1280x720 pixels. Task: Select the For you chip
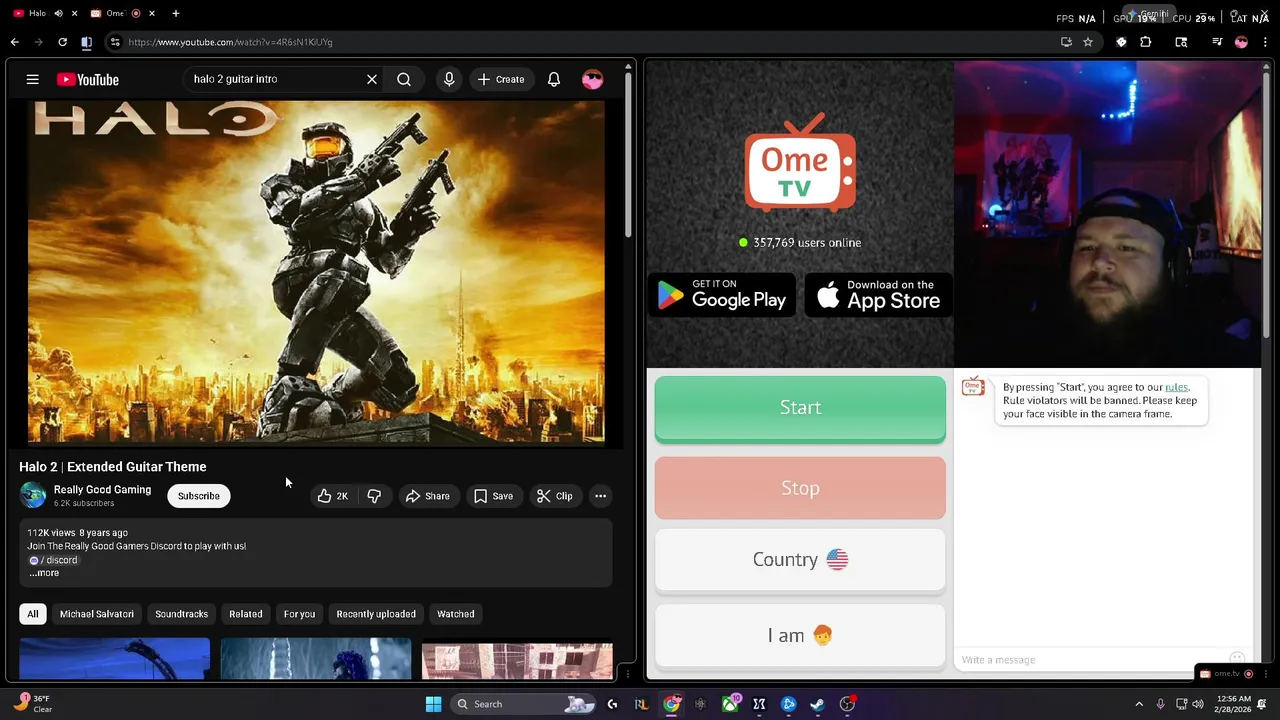point(299,614)
